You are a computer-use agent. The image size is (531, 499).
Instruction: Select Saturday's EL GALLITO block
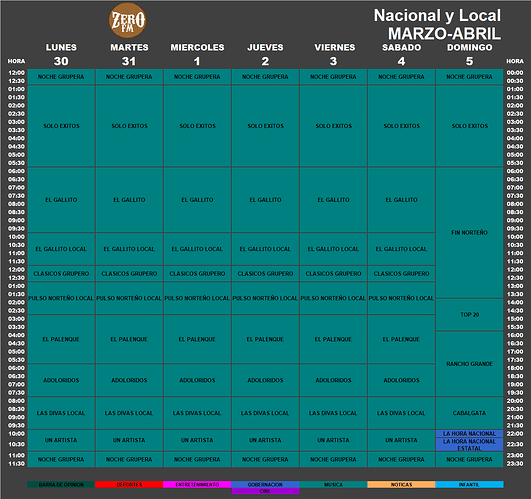[x=401, y=200]
